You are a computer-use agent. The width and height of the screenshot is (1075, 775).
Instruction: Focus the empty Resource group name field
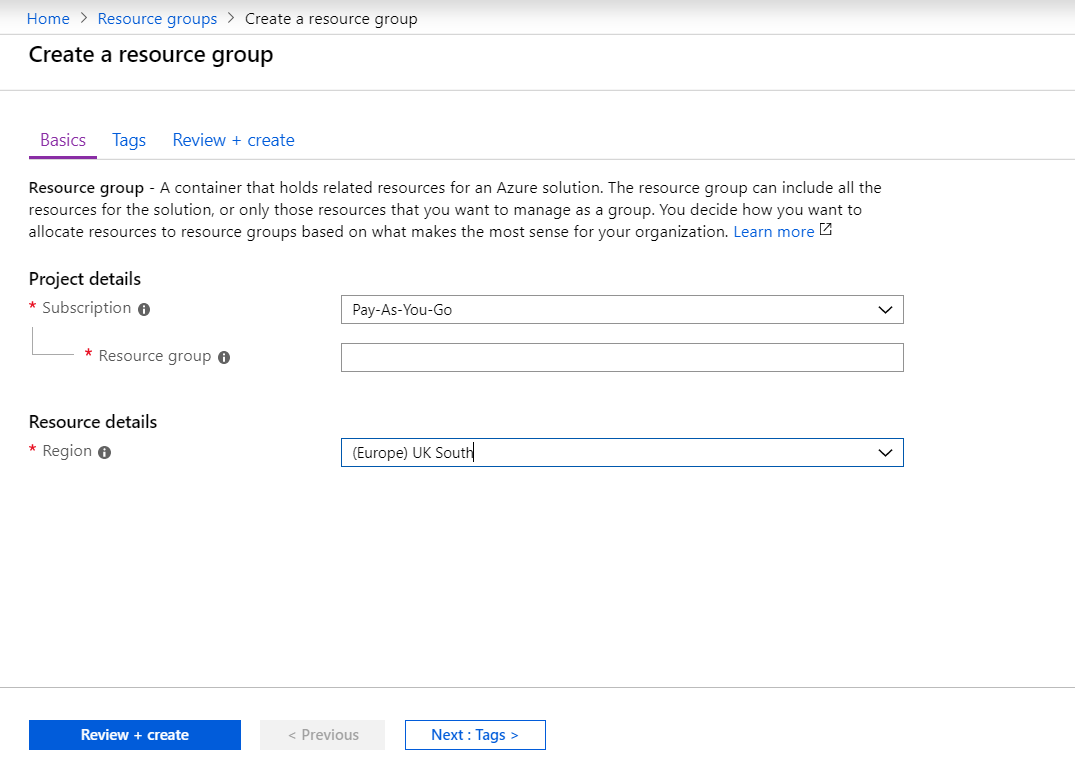621,358
